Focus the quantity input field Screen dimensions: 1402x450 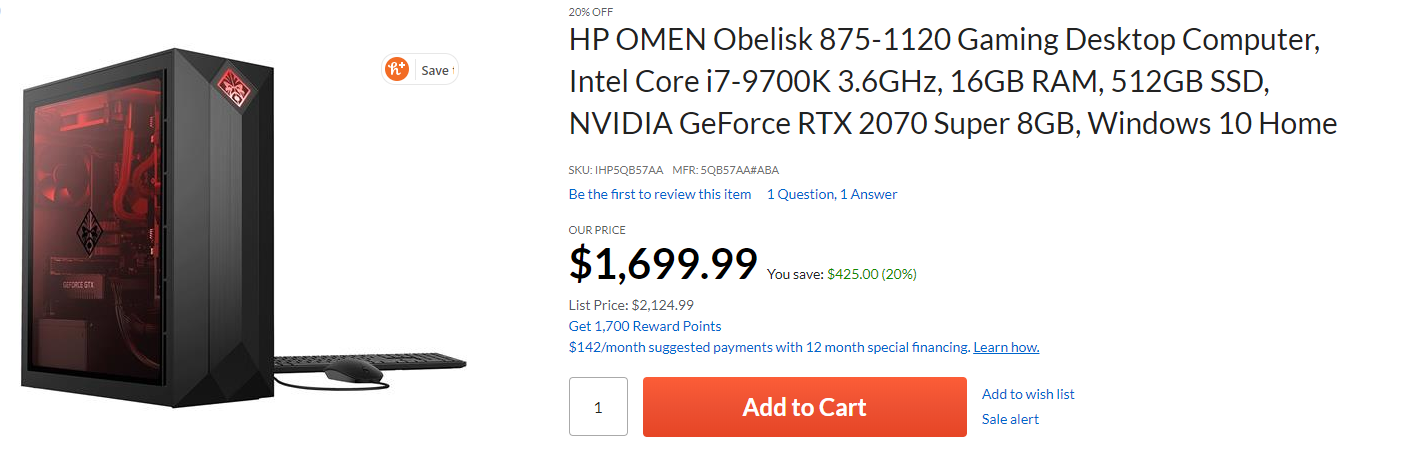[598, 407]
